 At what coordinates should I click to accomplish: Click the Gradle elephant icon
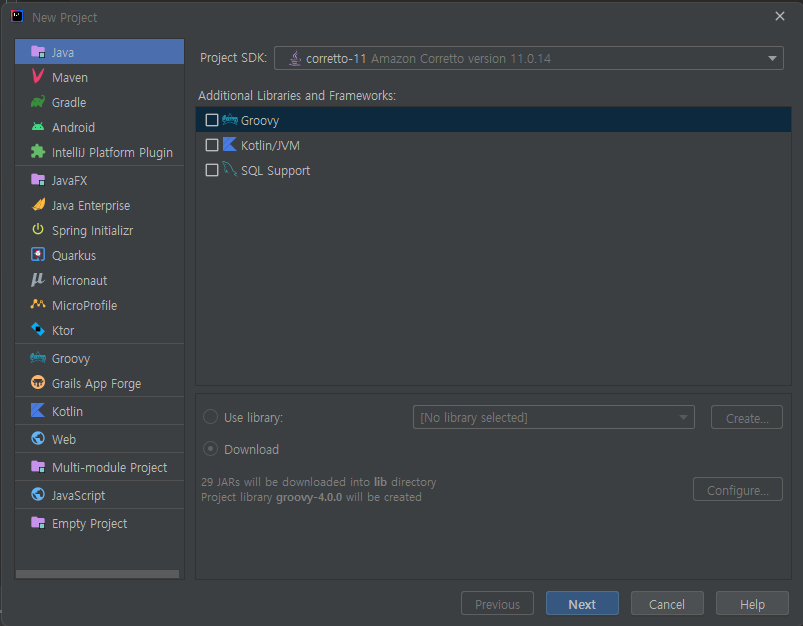tap(38, 101)
